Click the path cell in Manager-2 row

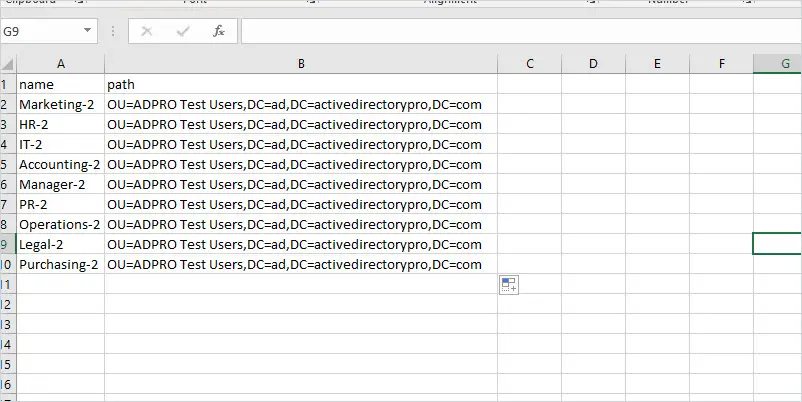[x=301, y=184]
